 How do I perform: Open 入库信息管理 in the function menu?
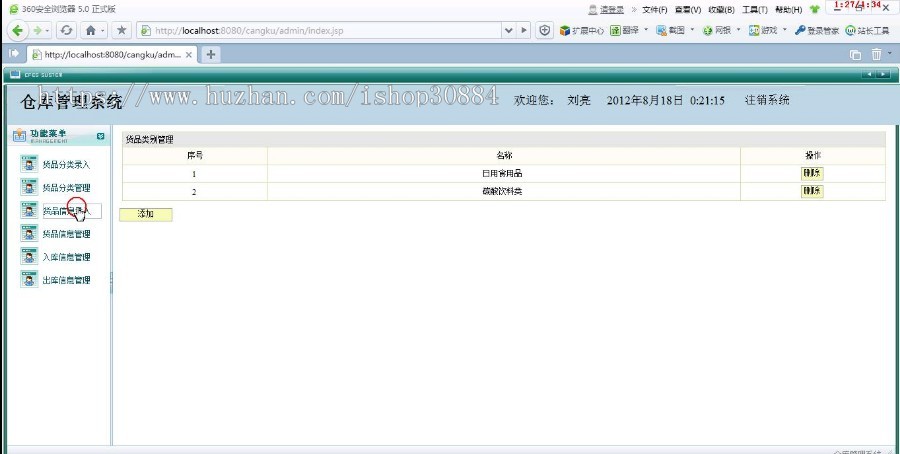67,257
